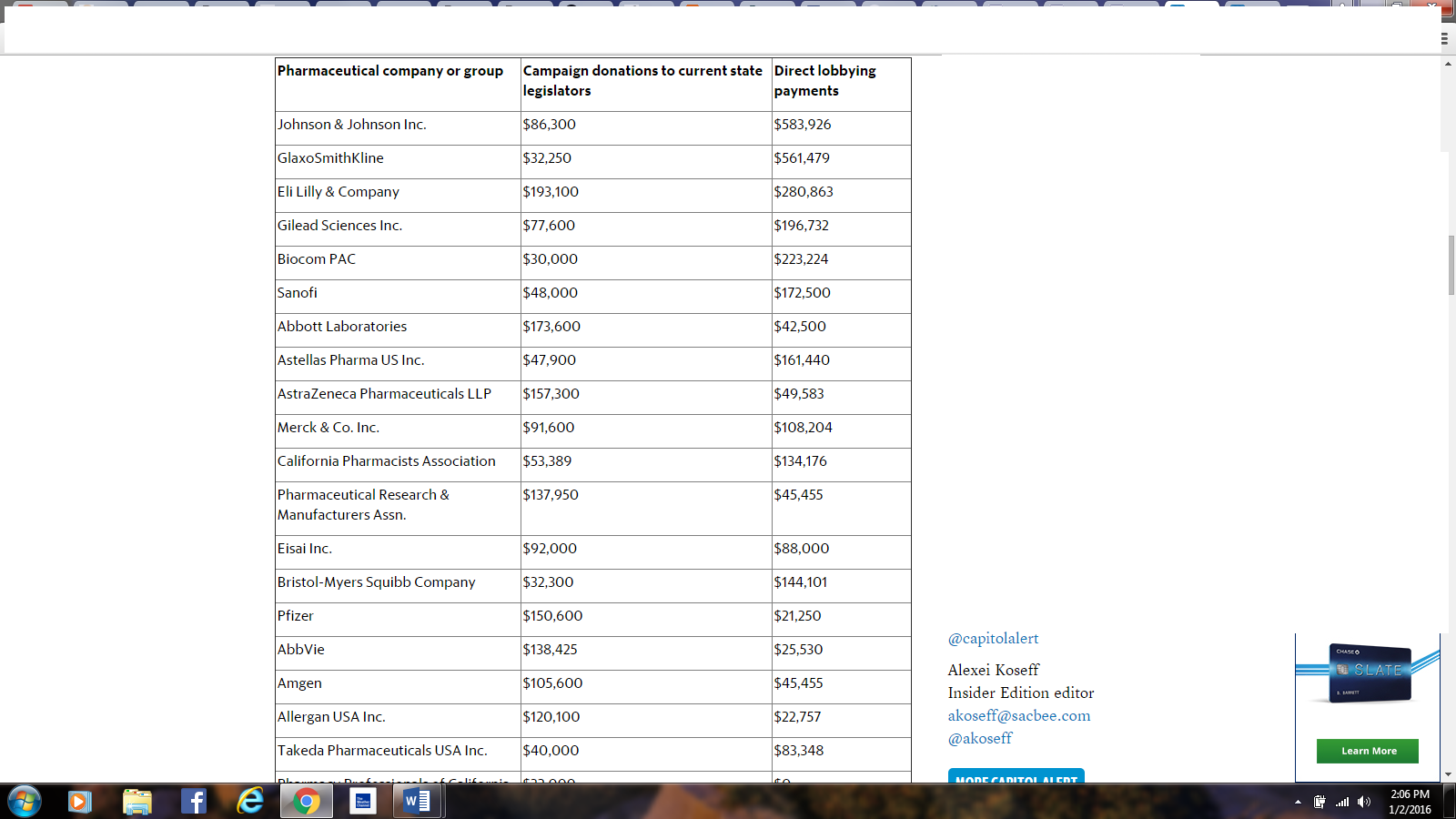Select AstraZeneca's $157,300 donation value
Image resolution: width=1456 pixels, height=819 pixels.
[551, 394]
